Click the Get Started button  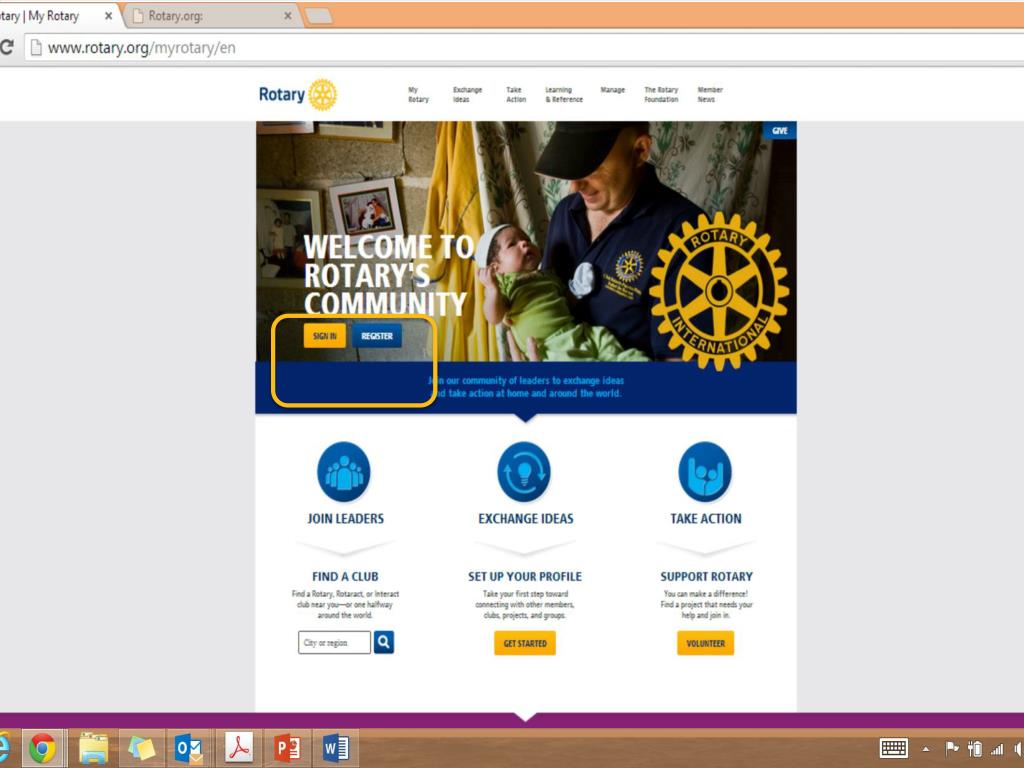pos(525,643)
